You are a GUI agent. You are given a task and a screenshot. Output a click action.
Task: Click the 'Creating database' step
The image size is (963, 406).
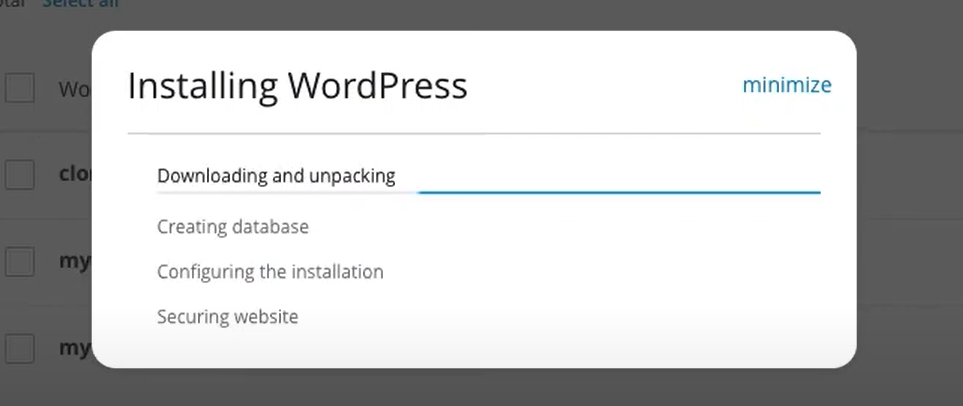coord(232,227)
